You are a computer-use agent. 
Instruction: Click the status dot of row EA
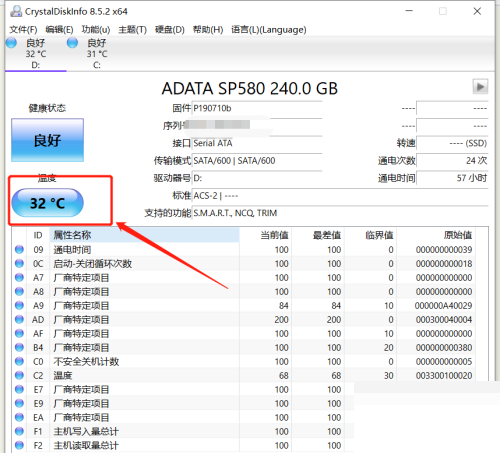(19, 417)
